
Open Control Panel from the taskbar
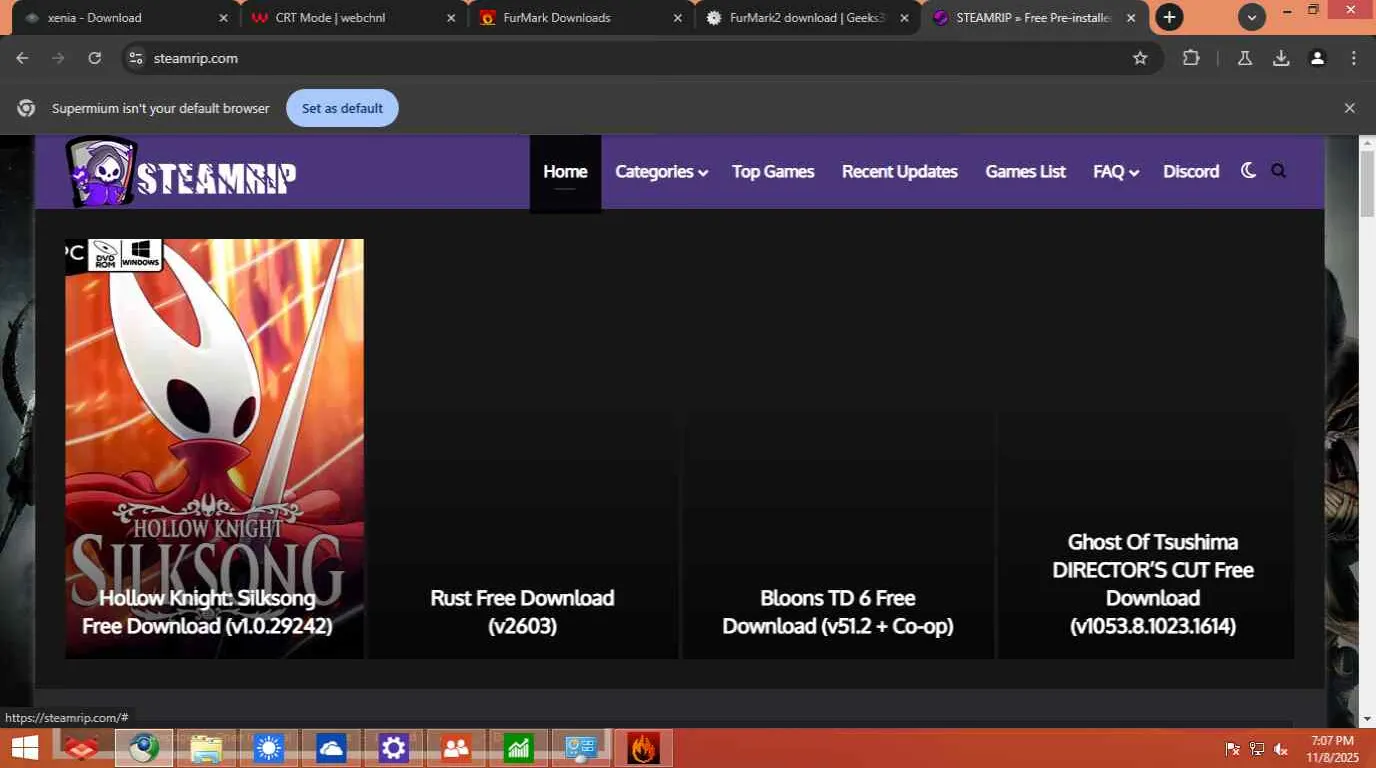point(581,748)
